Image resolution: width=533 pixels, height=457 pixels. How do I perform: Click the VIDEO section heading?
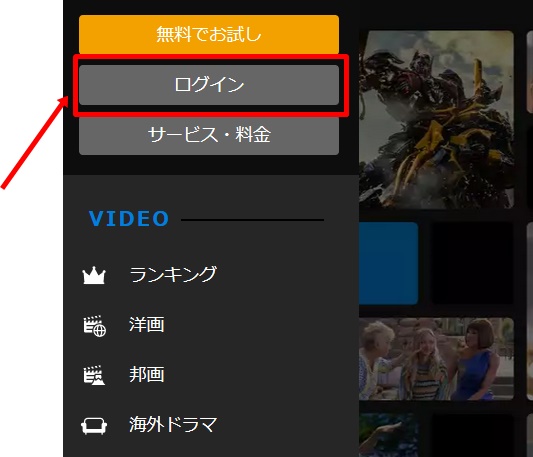pyautogui.click(x=128, y=219)
